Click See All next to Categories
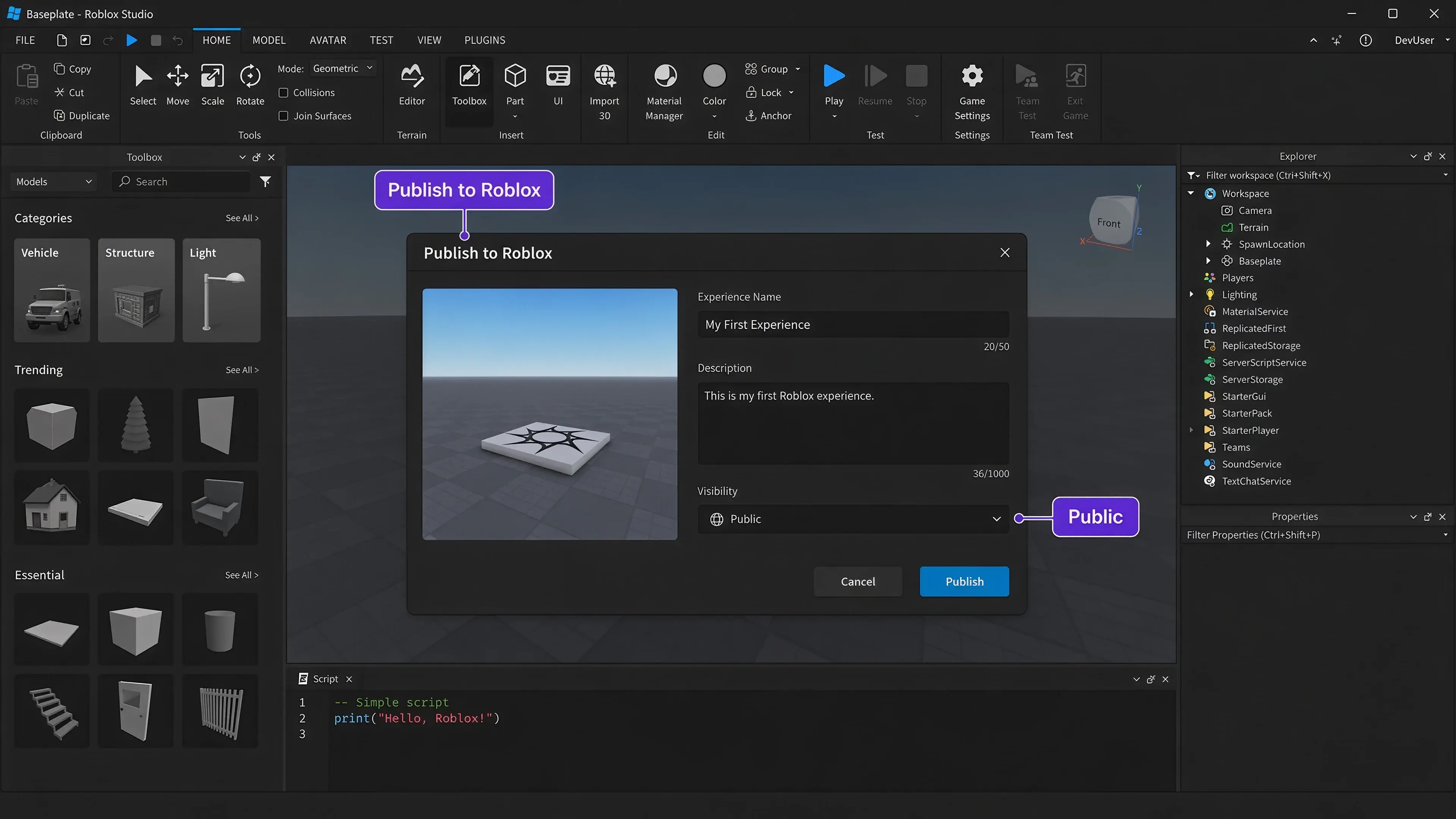This screenshot has width=1456, height=819. point(242,218)
